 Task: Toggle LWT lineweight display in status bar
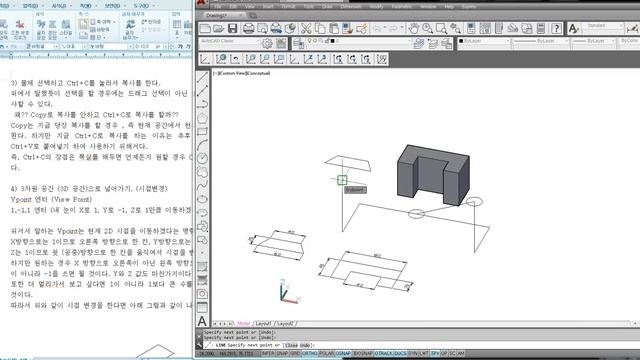[x=424, y=353]
